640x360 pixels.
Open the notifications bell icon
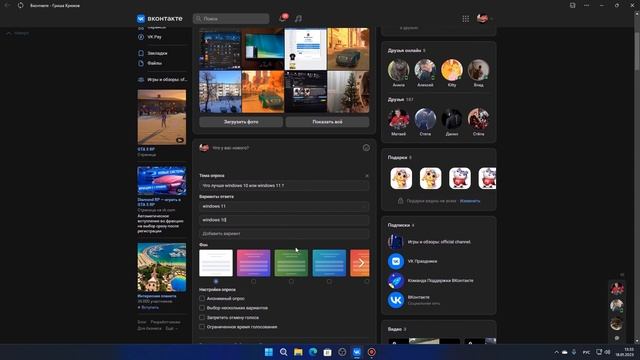click(282, 18)
